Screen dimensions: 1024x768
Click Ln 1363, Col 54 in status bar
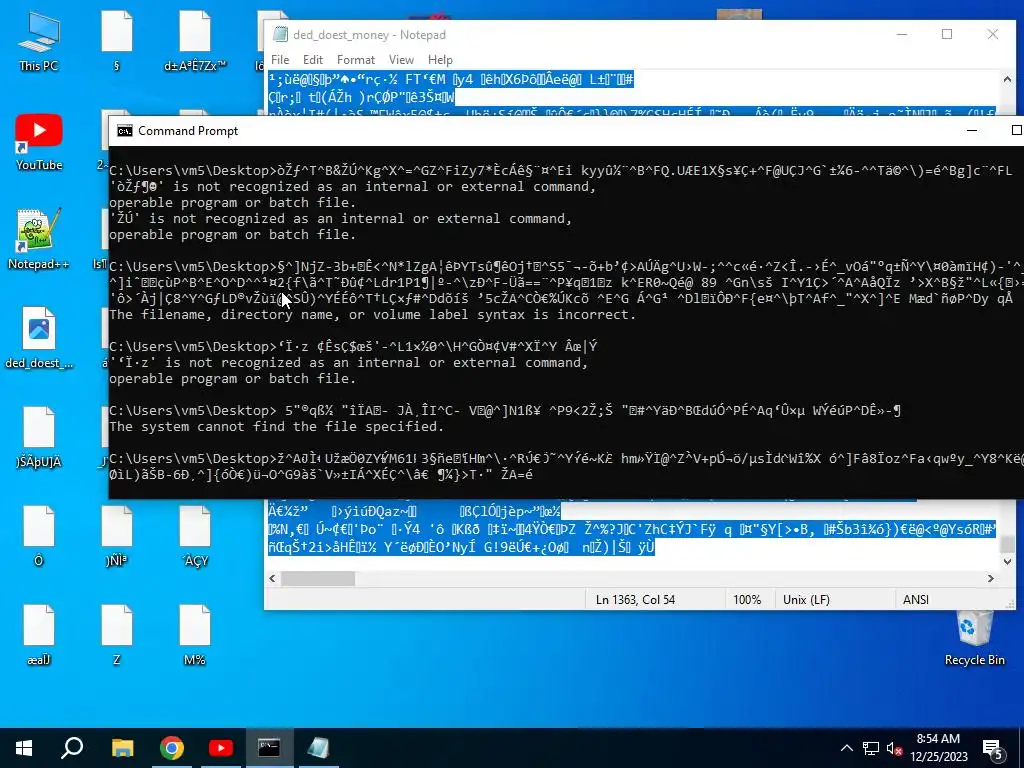[x=635, y=600]
